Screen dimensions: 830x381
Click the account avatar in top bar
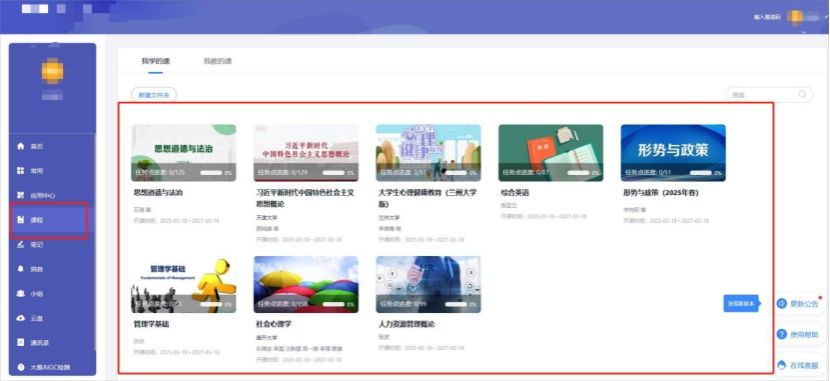tap(796, 16)
